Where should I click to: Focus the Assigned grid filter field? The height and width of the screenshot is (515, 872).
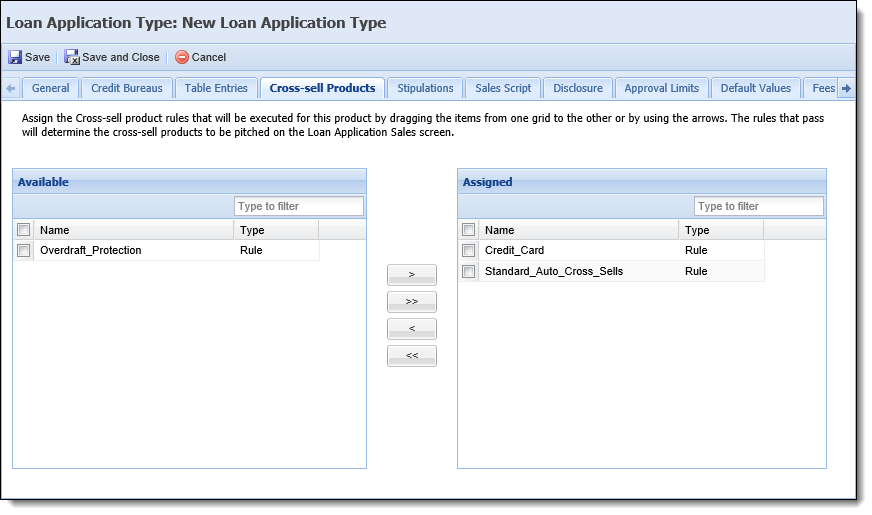click(x=759, y=206)
